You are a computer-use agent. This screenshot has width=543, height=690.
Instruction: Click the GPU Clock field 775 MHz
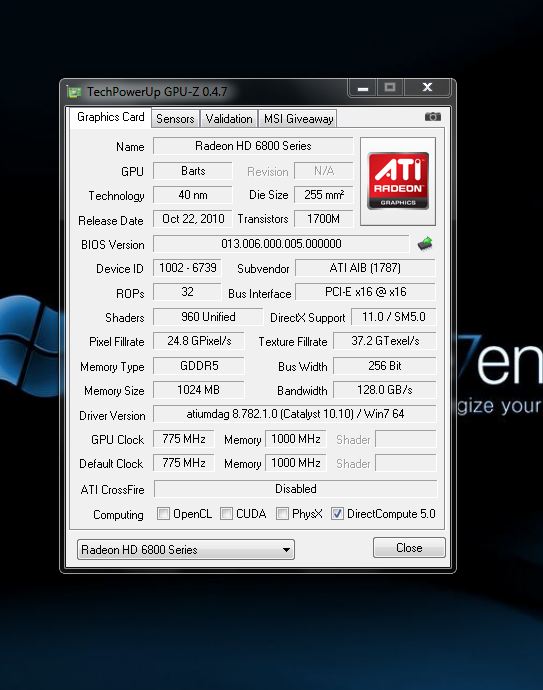[183, 439]
